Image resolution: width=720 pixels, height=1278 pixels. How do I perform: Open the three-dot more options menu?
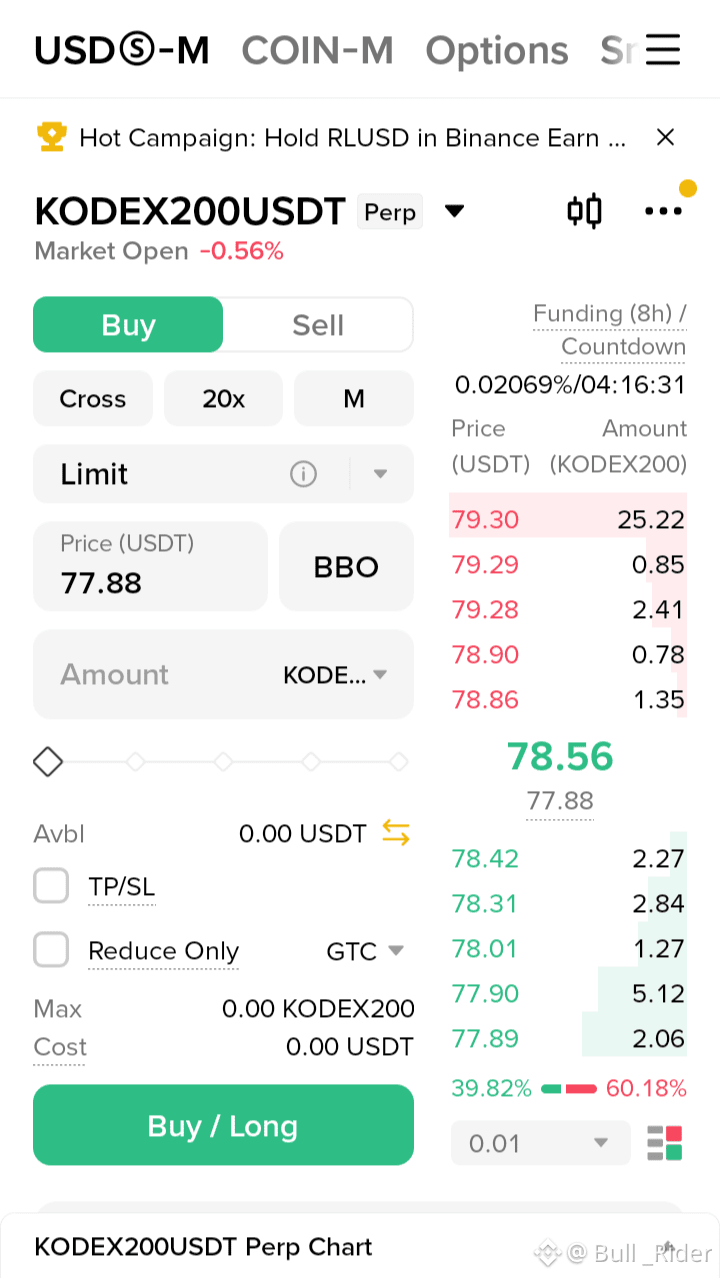663,211
